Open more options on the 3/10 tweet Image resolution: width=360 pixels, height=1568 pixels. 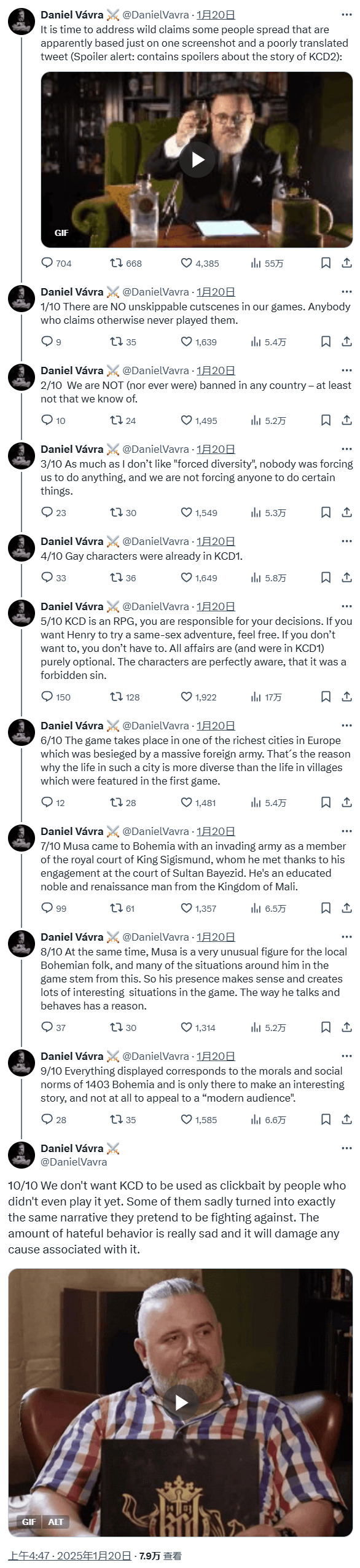point(346,449)
